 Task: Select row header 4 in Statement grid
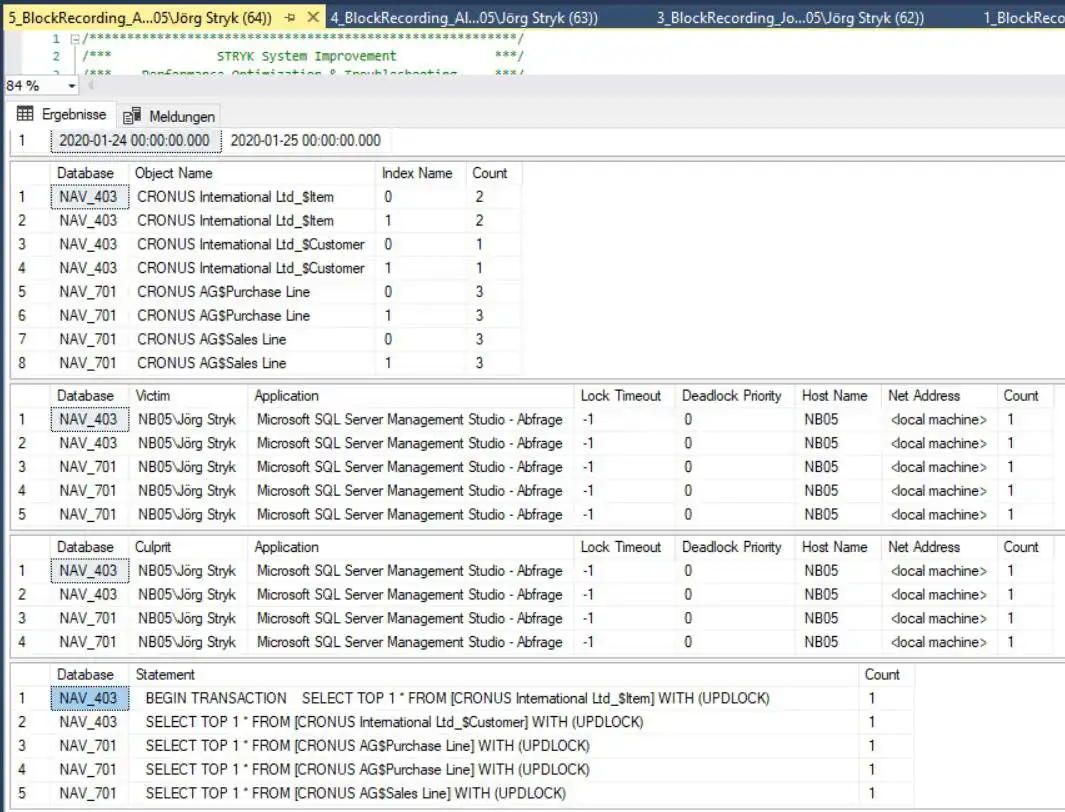point(30,770)
